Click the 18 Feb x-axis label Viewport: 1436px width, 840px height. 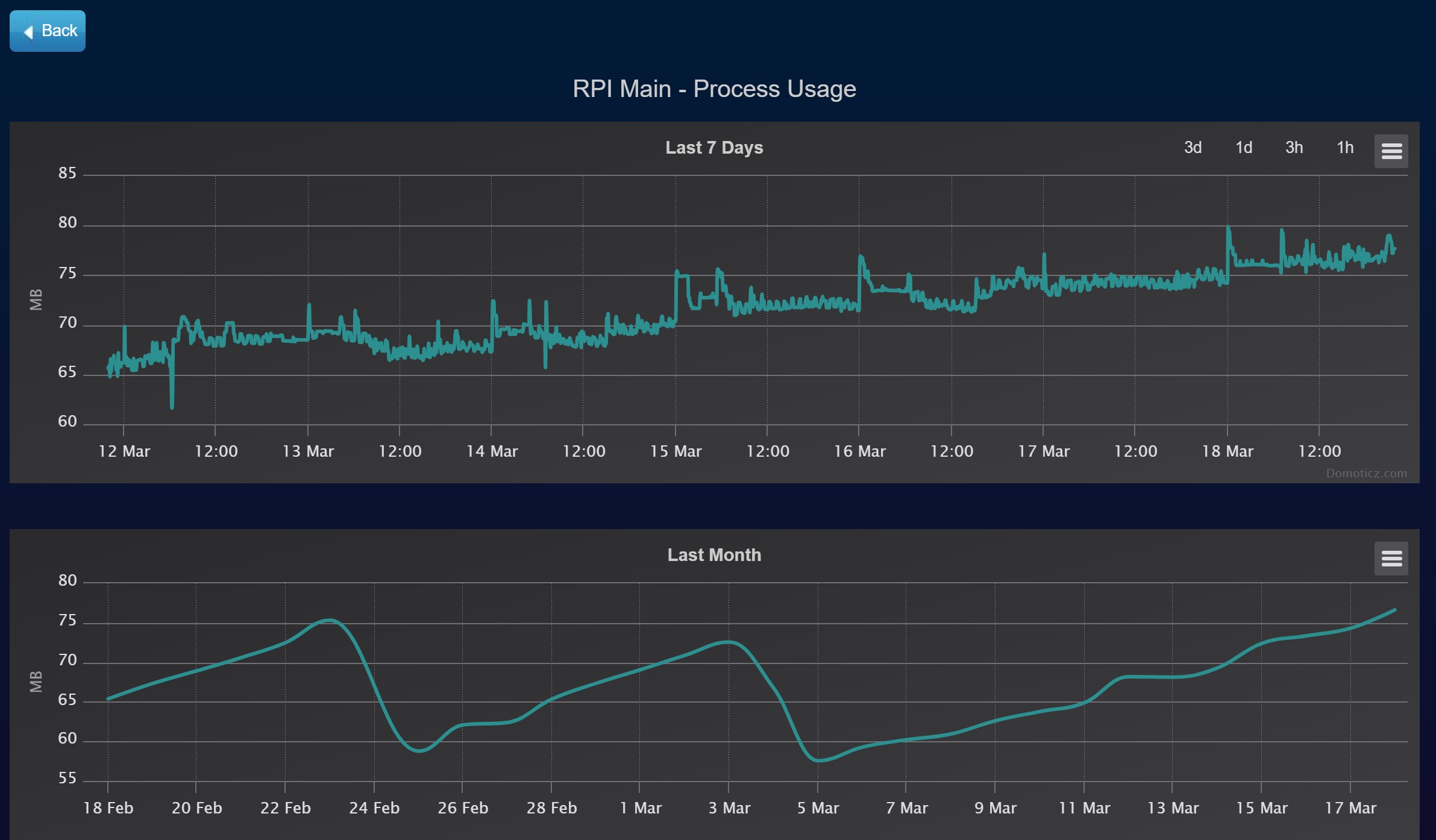[x=108, y=808]
